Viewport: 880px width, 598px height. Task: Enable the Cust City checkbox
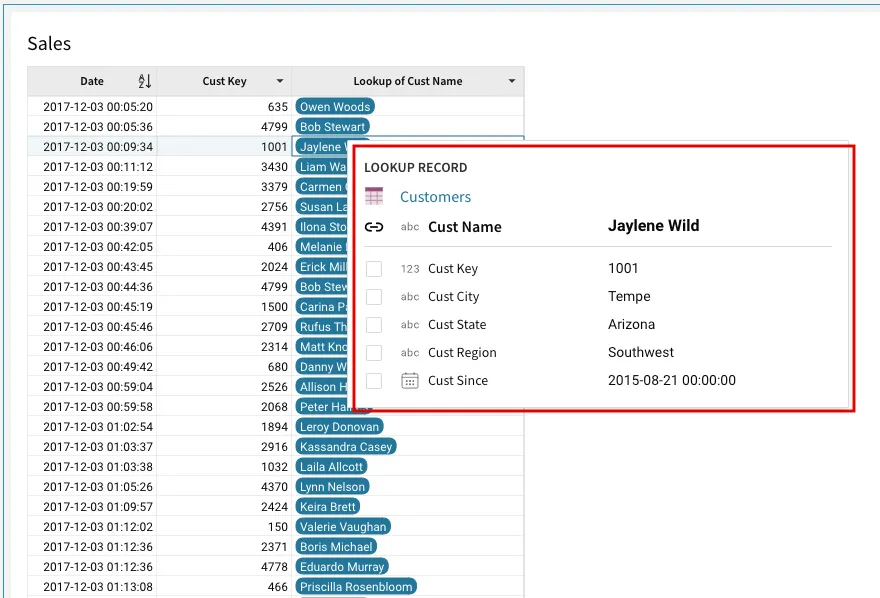(374, 297)
